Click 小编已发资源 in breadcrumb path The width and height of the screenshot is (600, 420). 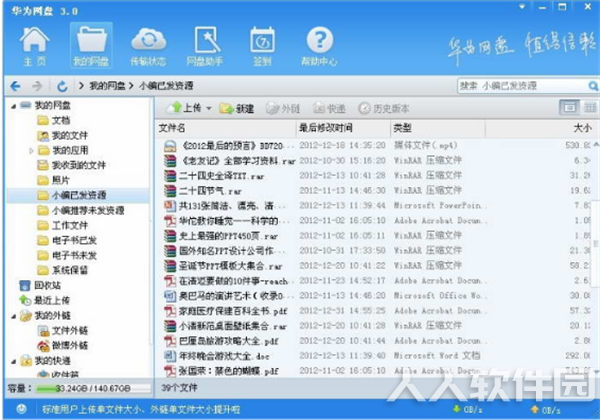[x=166, y=86]
